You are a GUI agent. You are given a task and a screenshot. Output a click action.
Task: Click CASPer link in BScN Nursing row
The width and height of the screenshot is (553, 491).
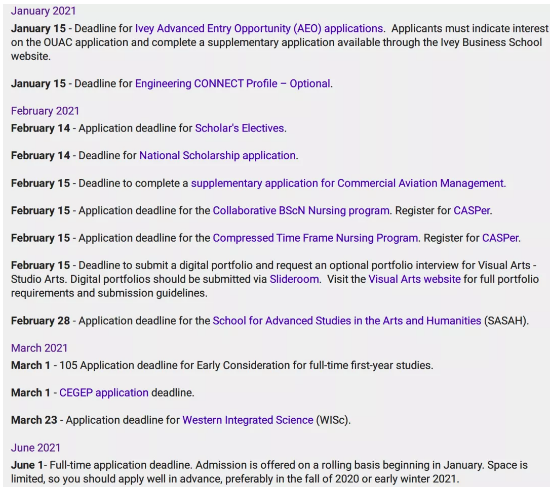472,211
